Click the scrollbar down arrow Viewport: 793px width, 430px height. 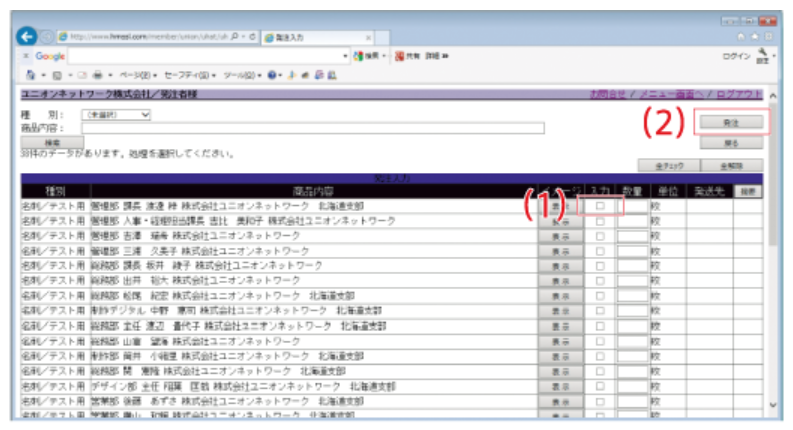tap(772, 405)
